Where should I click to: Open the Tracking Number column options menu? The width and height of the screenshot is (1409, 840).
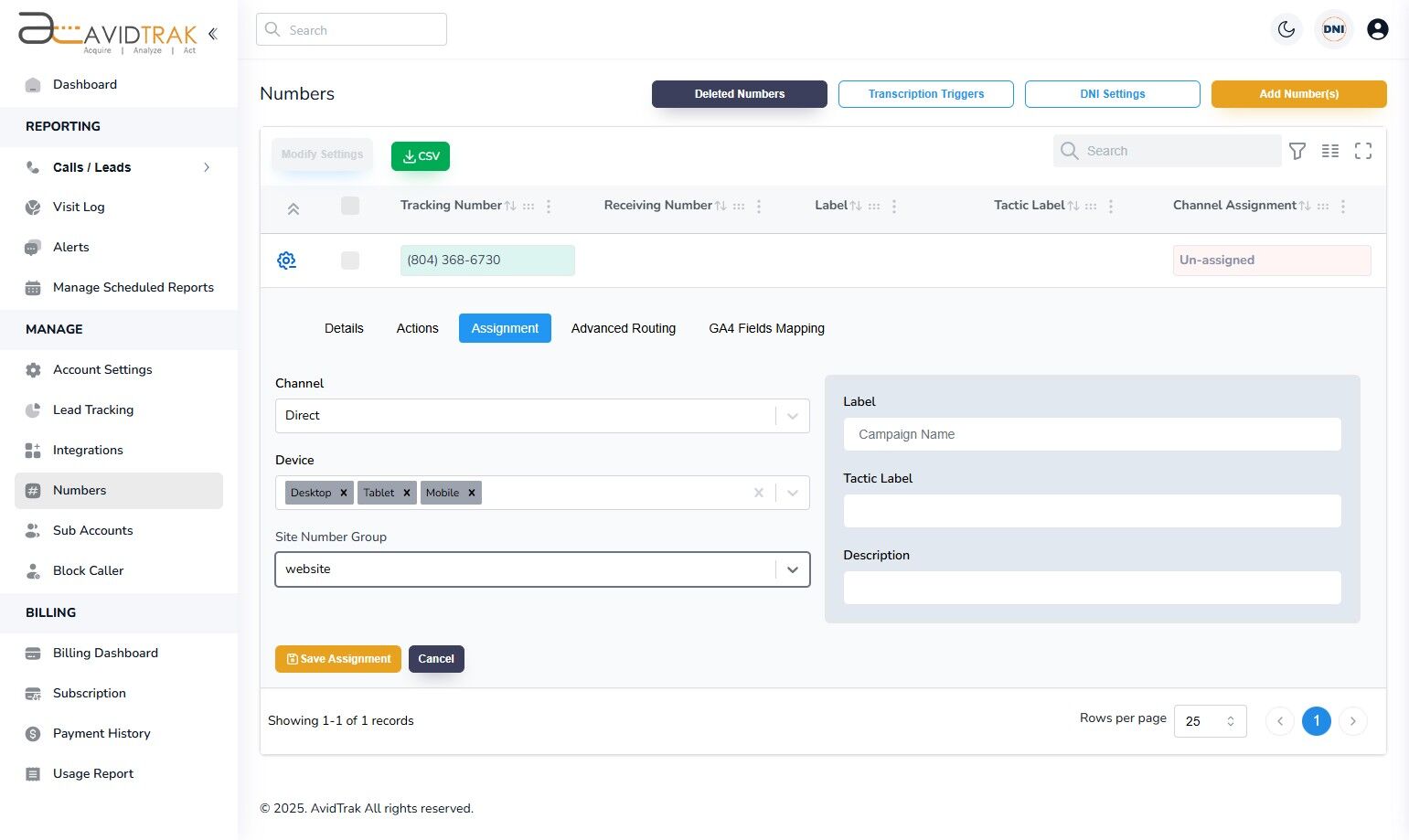pyautogui.click(x=548, y=206)
